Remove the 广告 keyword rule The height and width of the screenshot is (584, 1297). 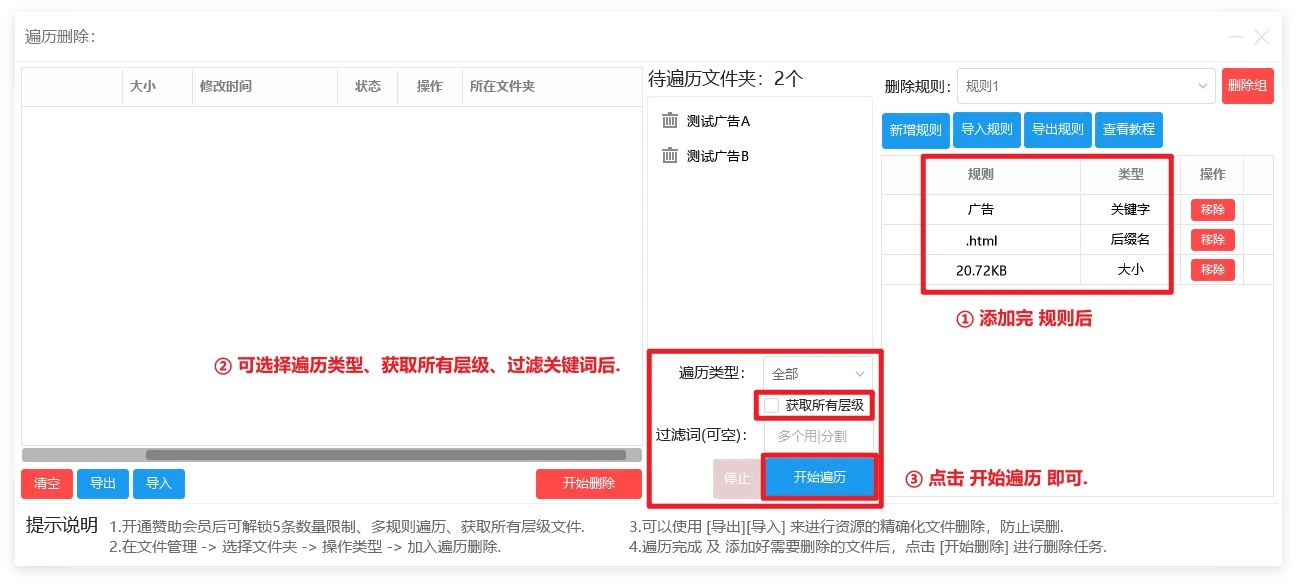1212,210
